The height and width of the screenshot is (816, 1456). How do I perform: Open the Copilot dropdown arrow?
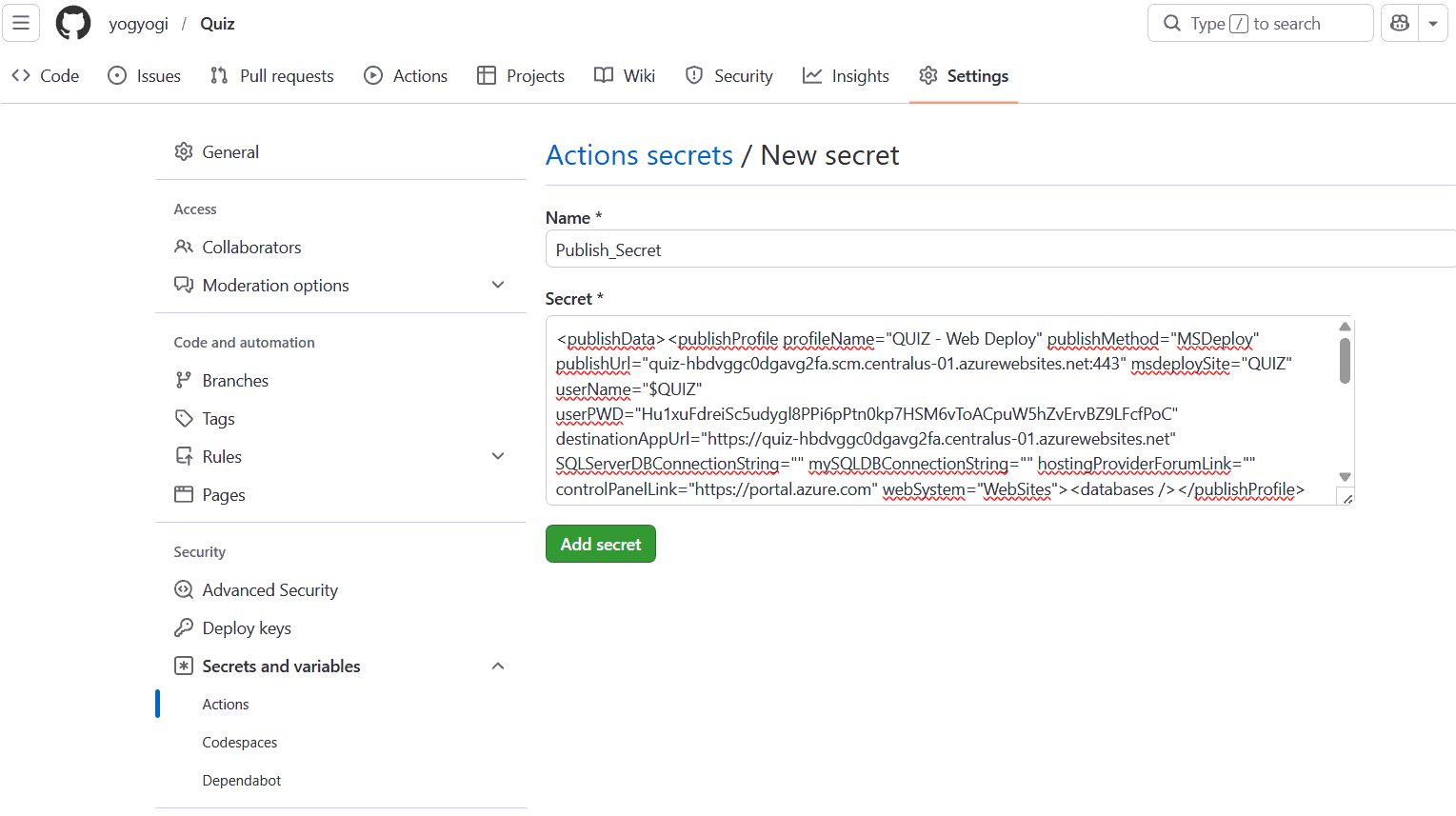click(x=1434, y=23)
